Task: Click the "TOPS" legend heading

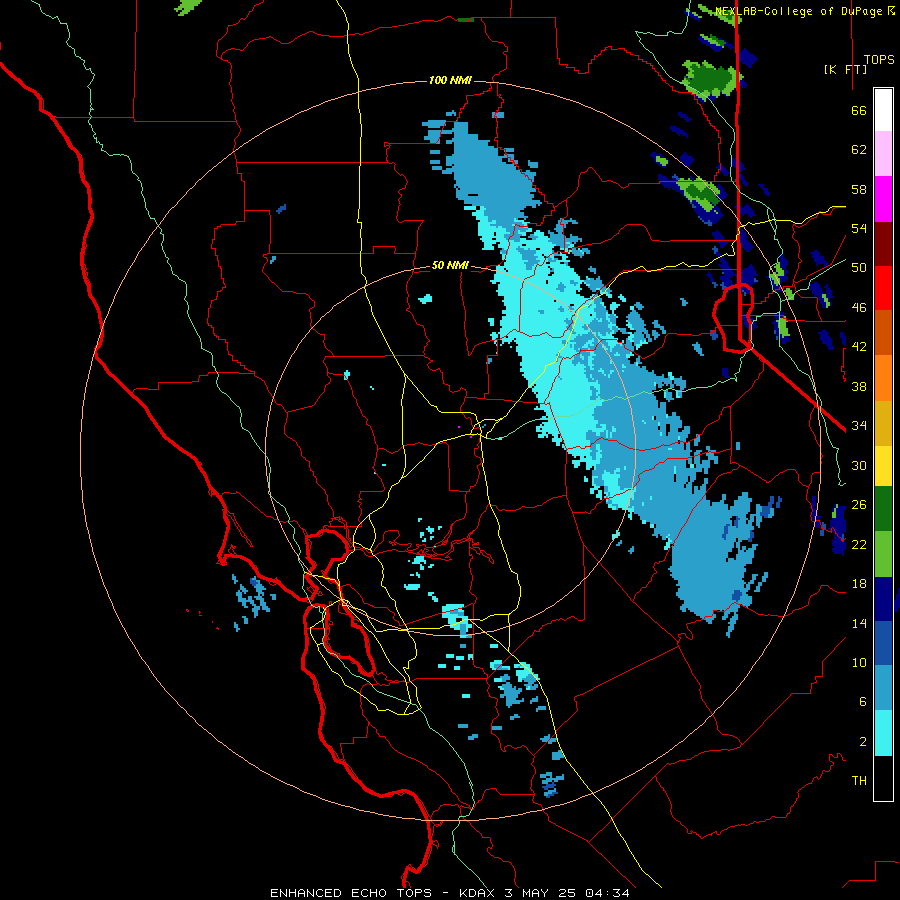Action: pyautogui.click(x=879, y=60)
